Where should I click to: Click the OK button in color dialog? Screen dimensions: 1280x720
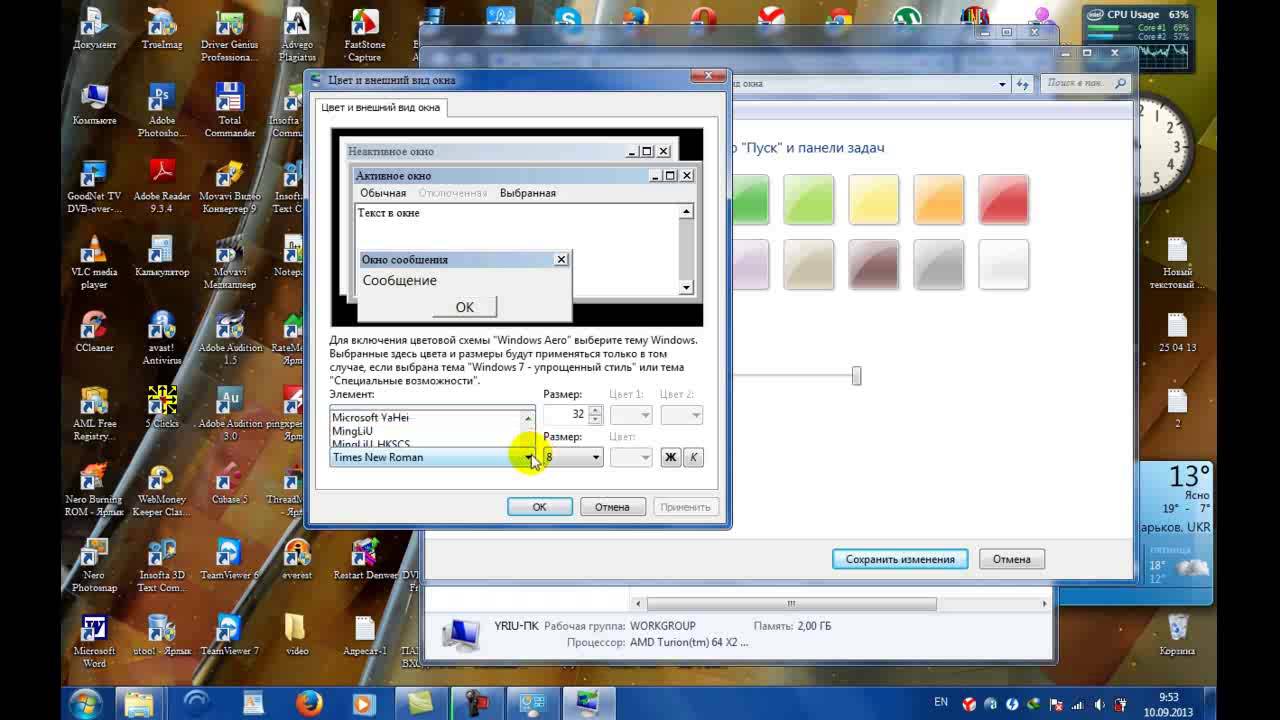539,507
